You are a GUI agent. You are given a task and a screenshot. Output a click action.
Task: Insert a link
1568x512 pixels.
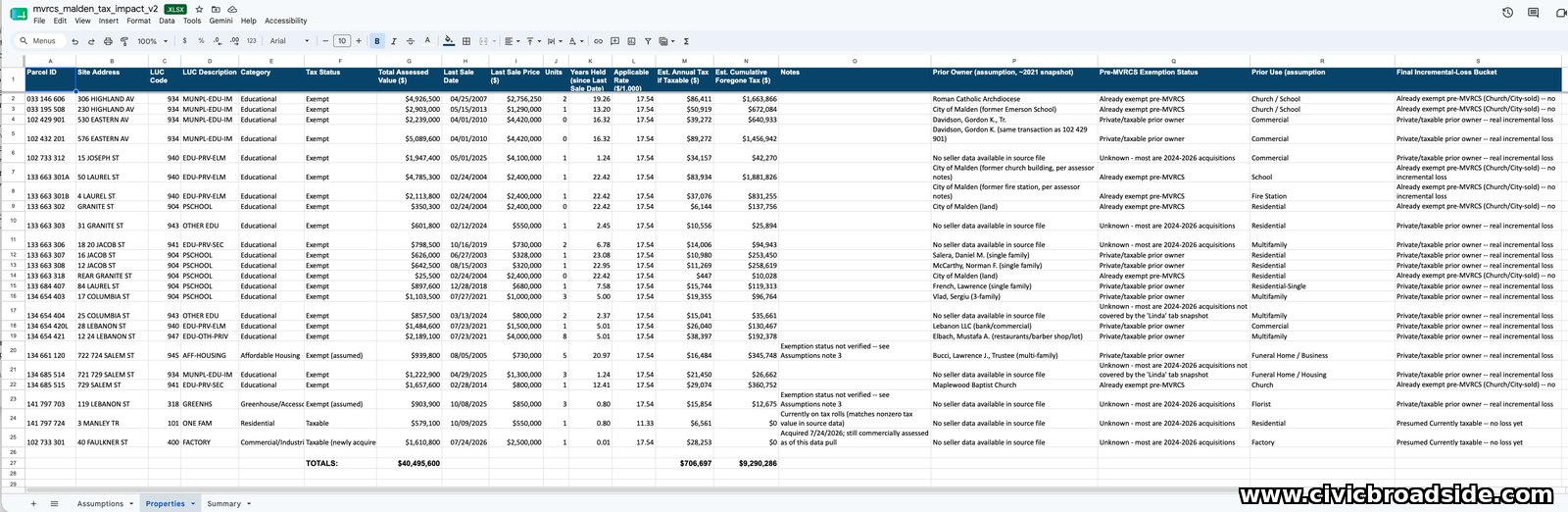598,41
